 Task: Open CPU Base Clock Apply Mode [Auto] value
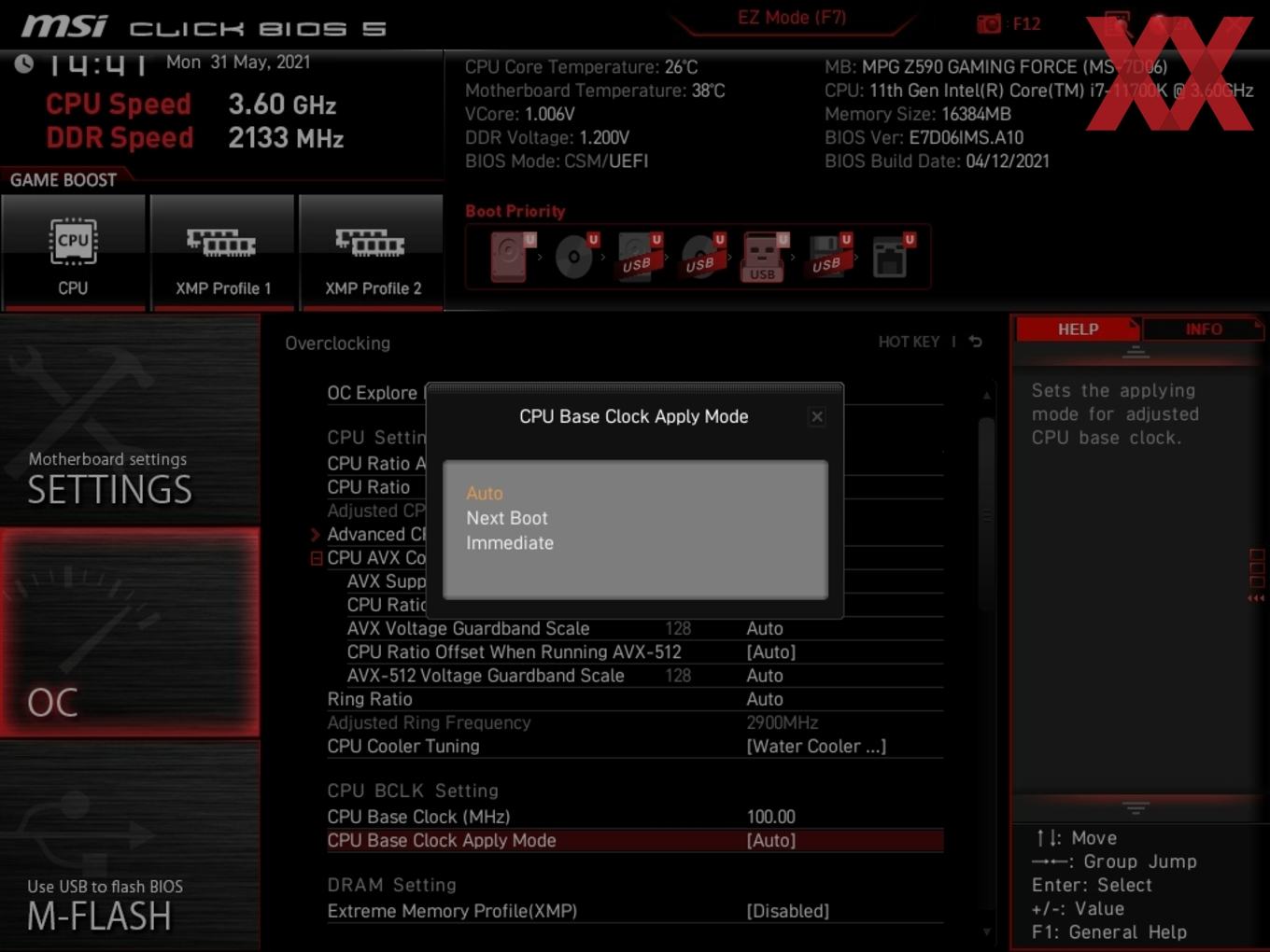[771, 841]
